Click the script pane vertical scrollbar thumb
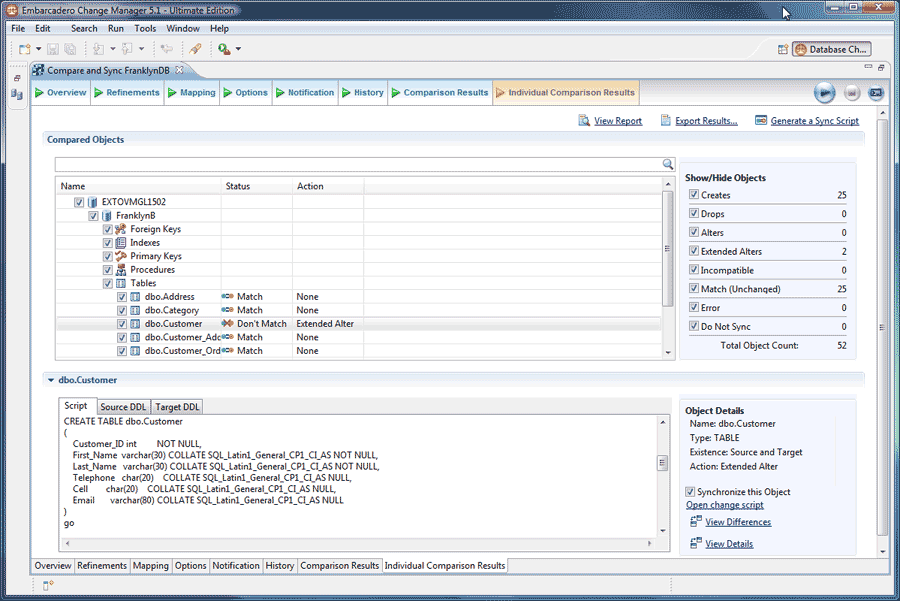900x601 pixels. [662, 463]
